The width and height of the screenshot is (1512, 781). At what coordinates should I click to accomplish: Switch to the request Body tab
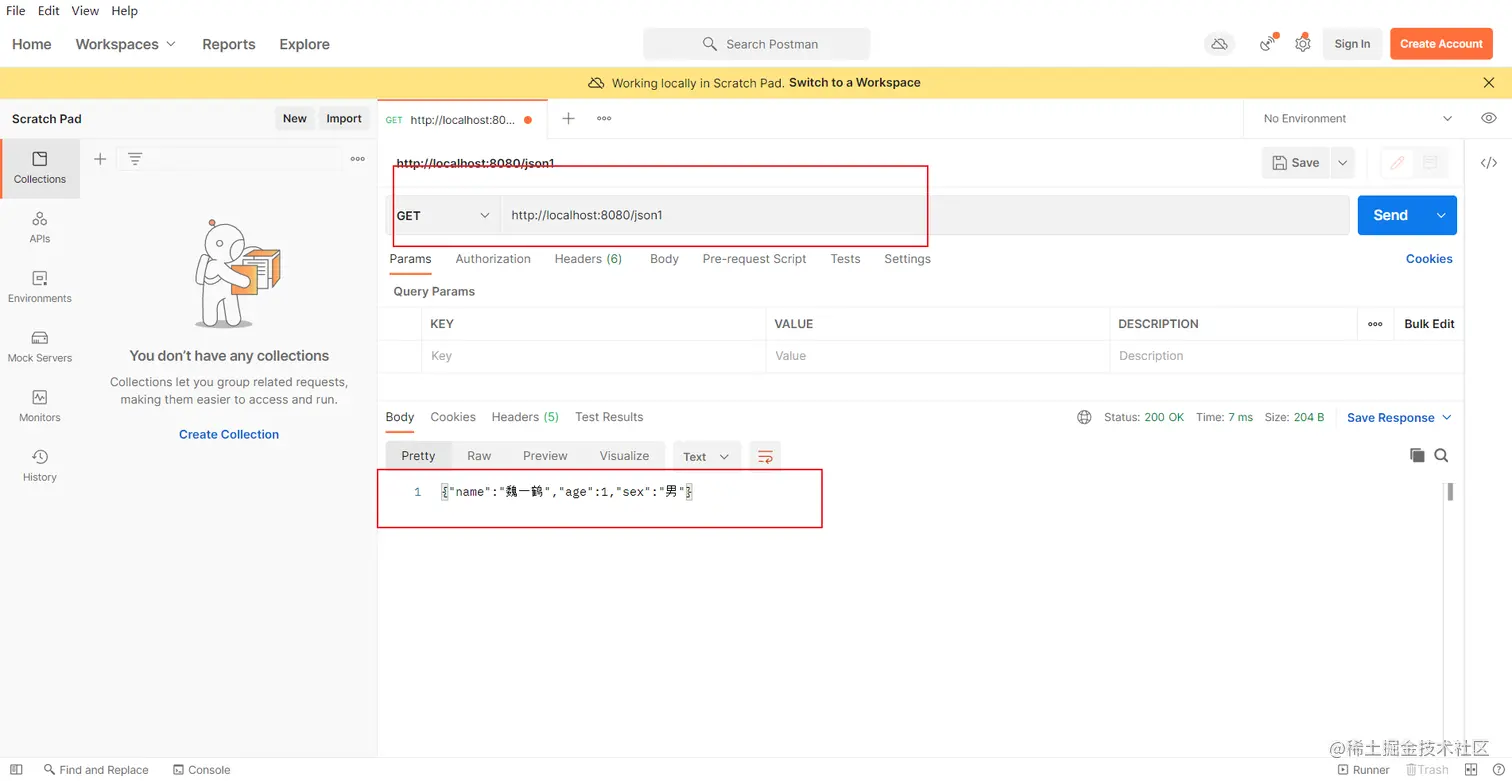pyautogui.click(x=664, y=258)
